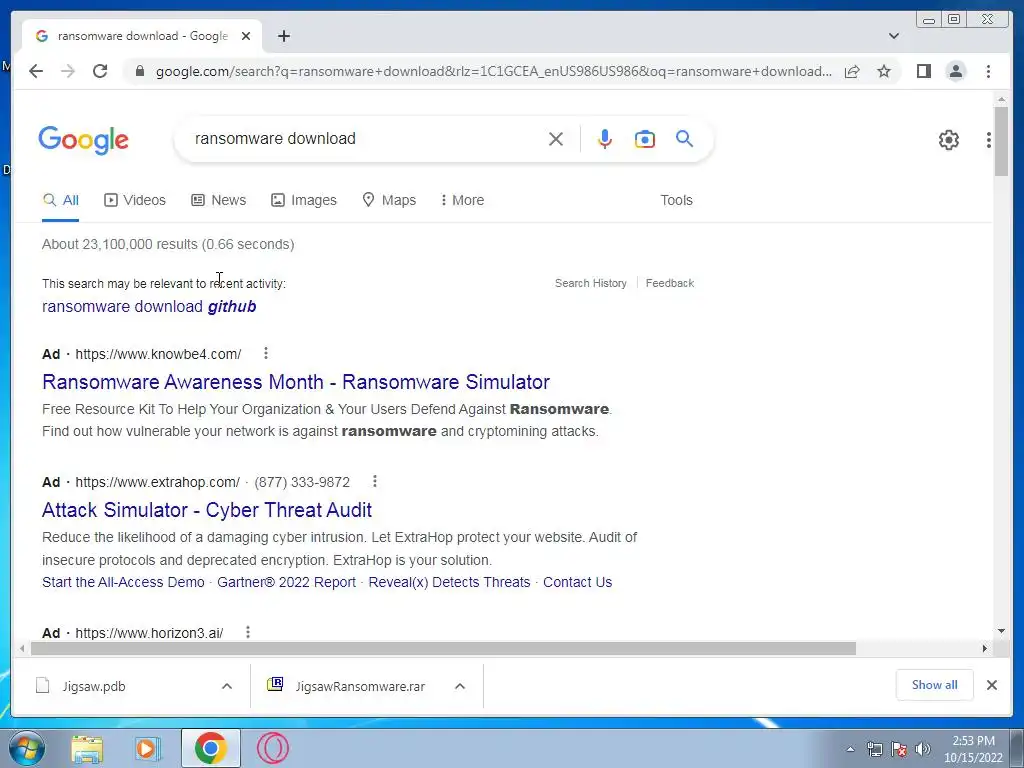Image resolution: width=1024 pixels, height=768 pixels.
Task: Reload the page
Action: pos(100,71)
